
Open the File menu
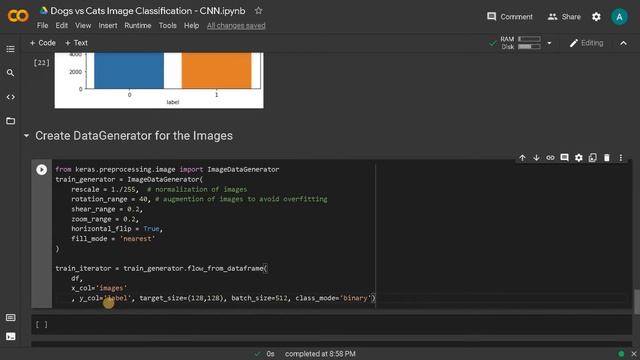point(42,25)
